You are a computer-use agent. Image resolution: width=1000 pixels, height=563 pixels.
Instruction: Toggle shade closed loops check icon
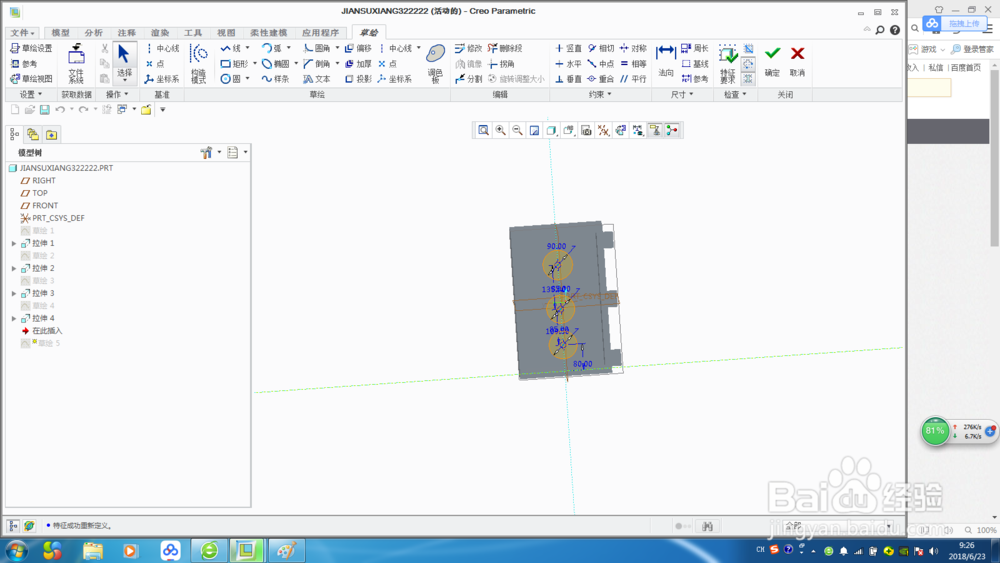pyautogui.click(x=749, y=78)
